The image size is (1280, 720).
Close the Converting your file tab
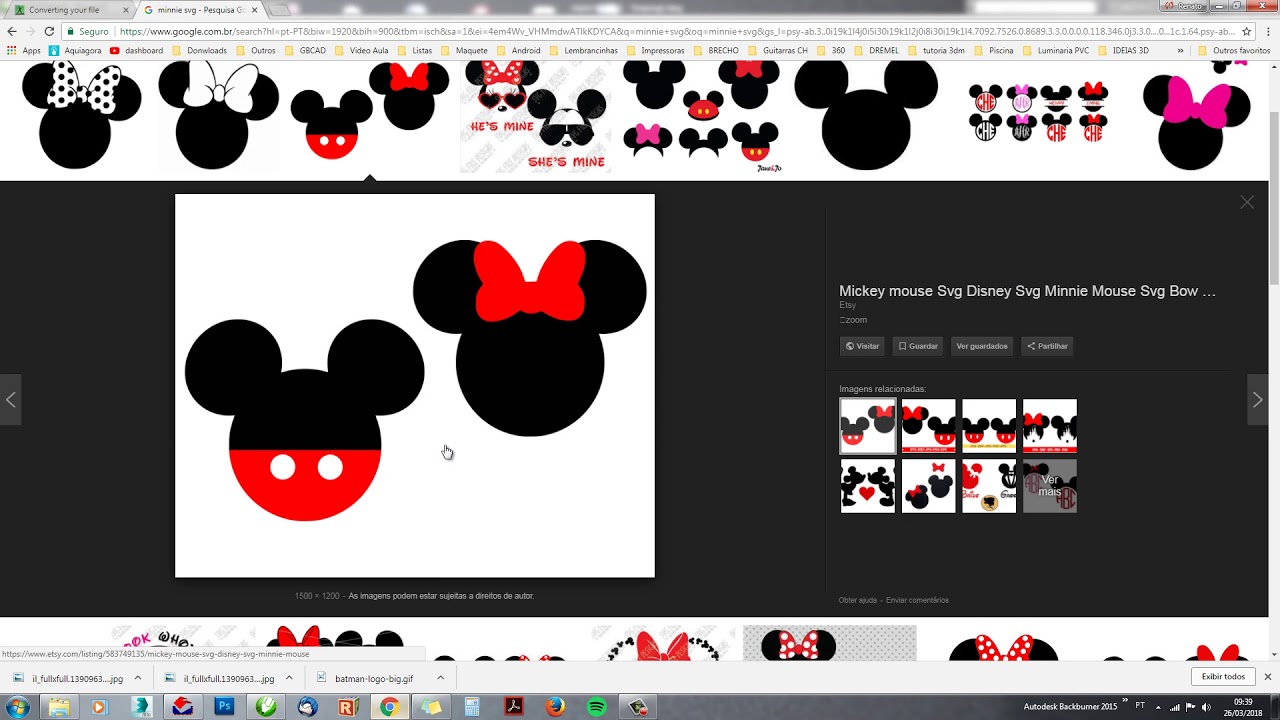coord(125,10)
